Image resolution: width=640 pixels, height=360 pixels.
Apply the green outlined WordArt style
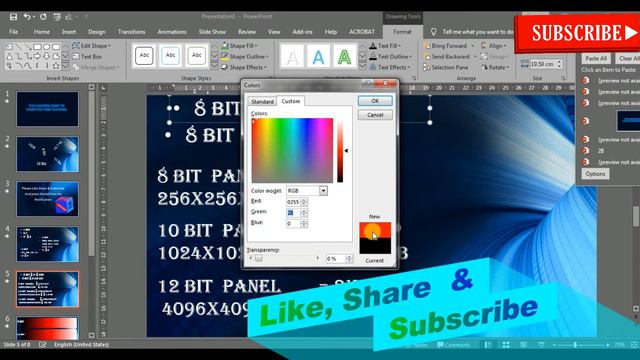[344, 56]
